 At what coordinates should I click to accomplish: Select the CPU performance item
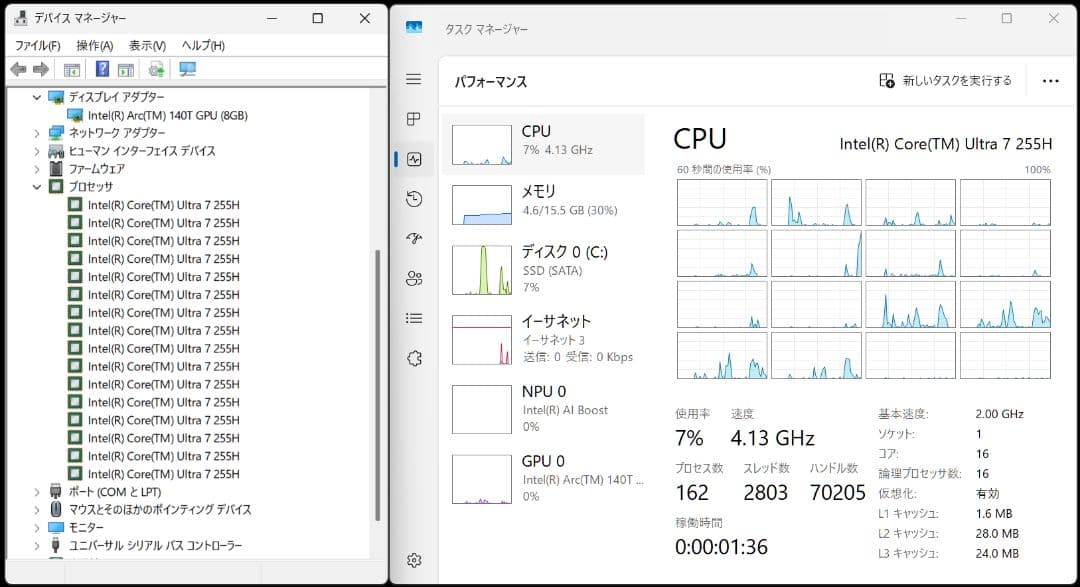[x=543, y=143]
